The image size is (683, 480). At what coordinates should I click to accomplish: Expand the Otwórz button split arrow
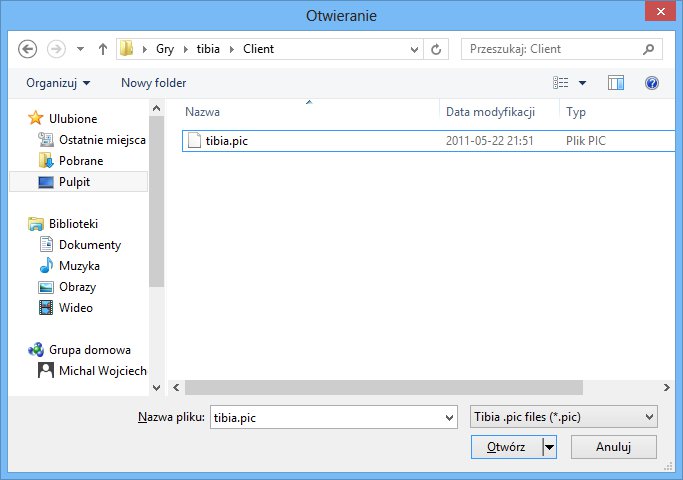pyautogui.click(x=550, y=447)
